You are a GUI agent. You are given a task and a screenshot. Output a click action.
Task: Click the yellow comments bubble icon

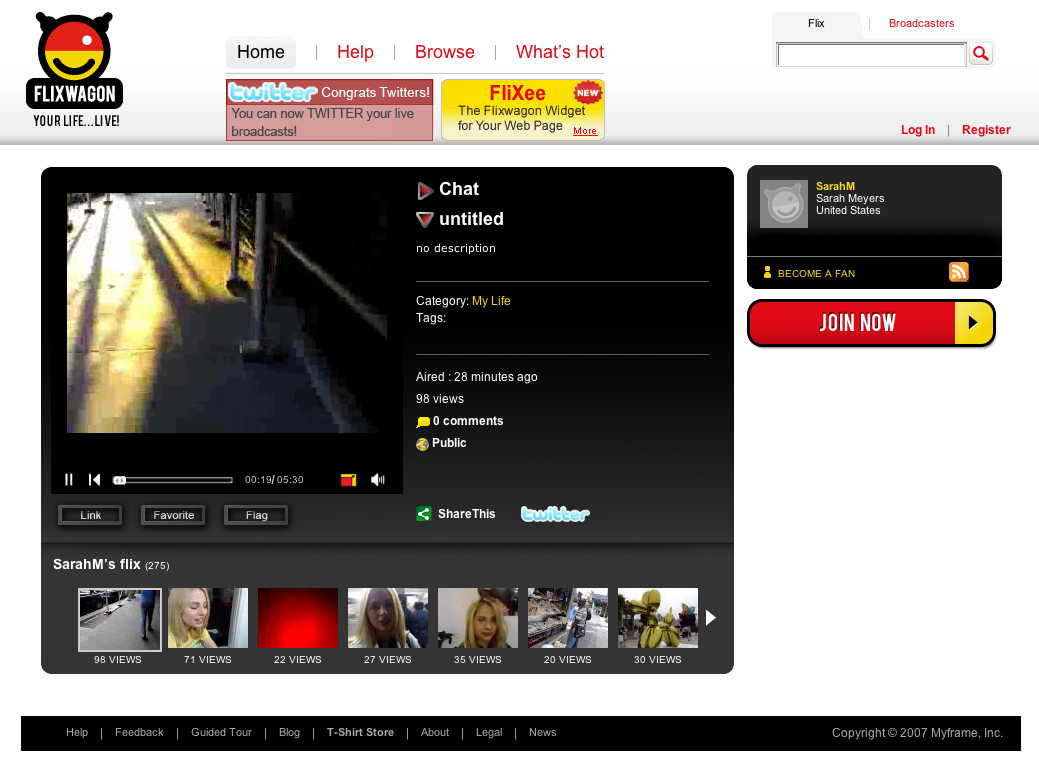(423, 421)
